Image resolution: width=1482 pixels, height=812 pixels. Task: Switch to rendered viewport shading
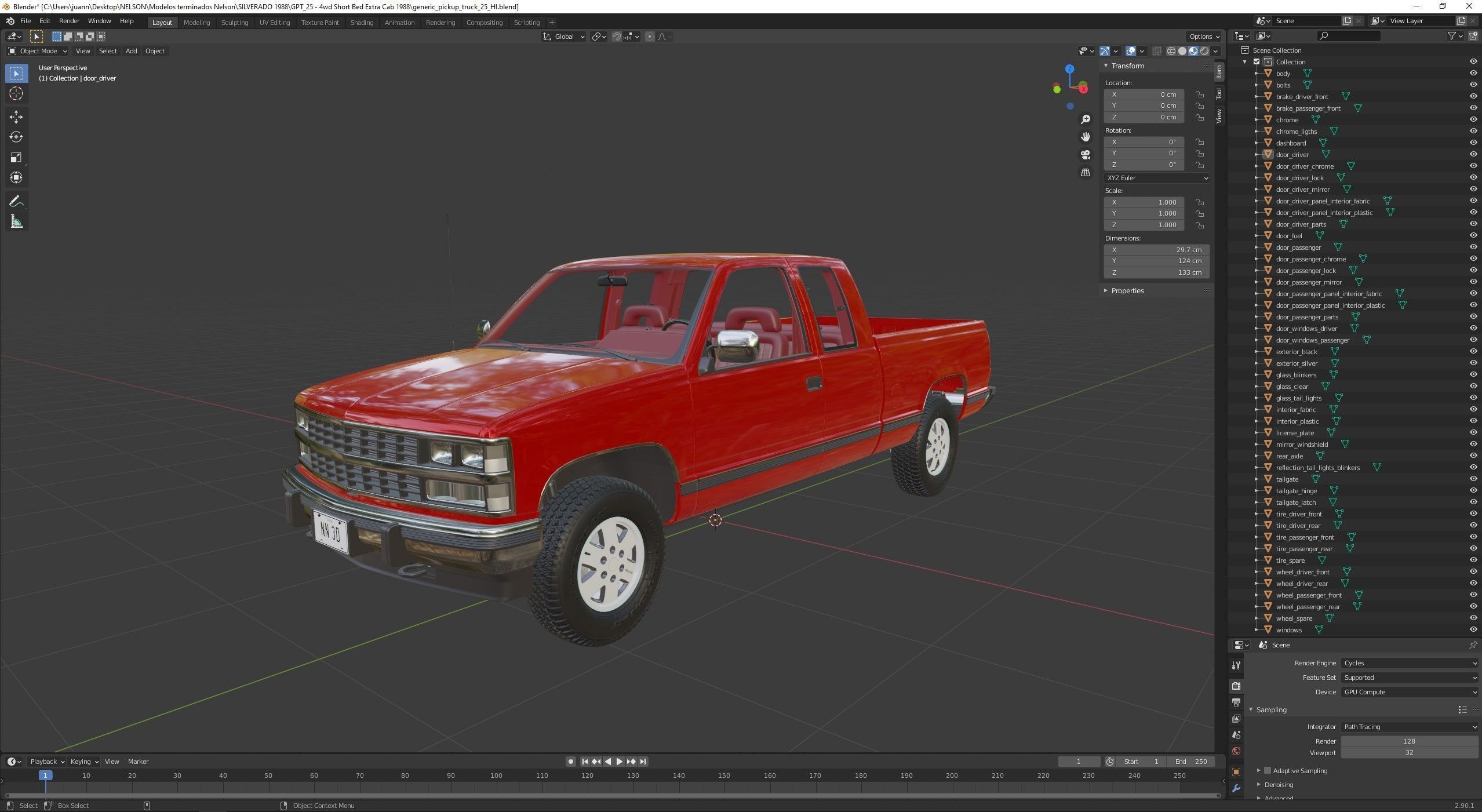[1204, 51]
